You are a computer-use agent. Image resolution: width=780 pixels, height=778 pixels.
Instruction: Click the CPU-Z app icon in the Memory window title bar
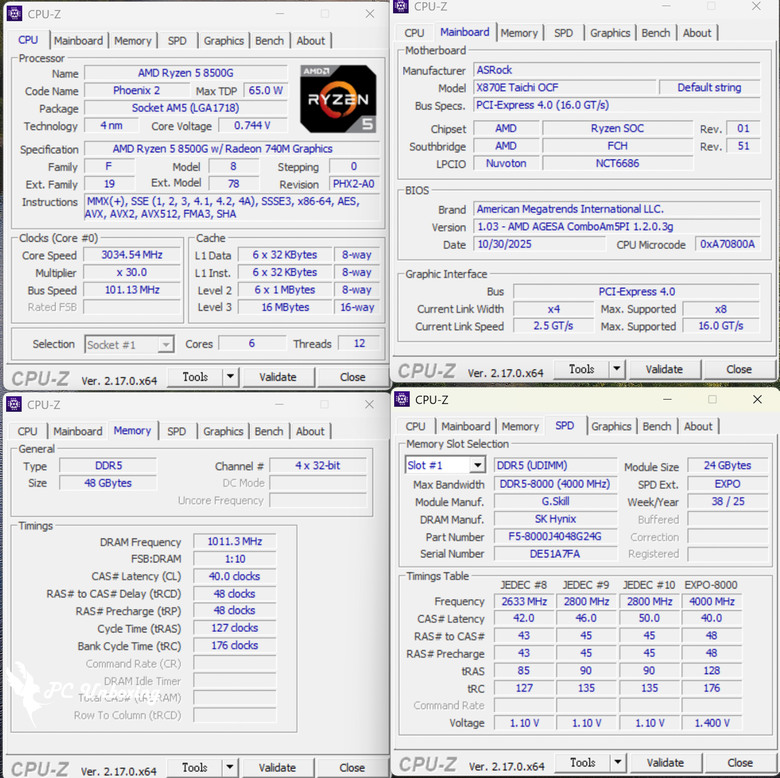point(14,404)
